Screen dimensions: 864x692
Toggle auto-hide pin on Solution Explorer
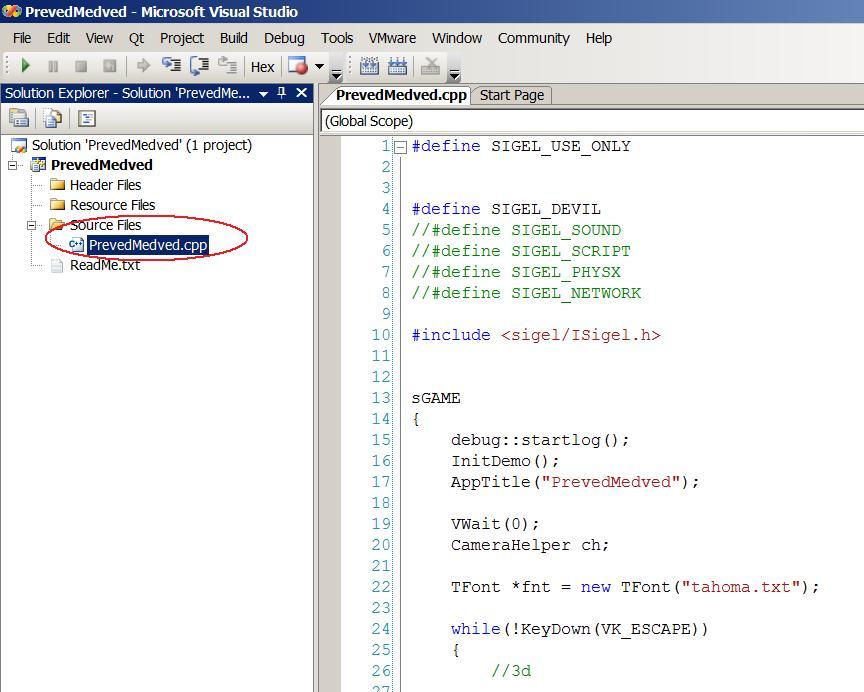(282, 93)
